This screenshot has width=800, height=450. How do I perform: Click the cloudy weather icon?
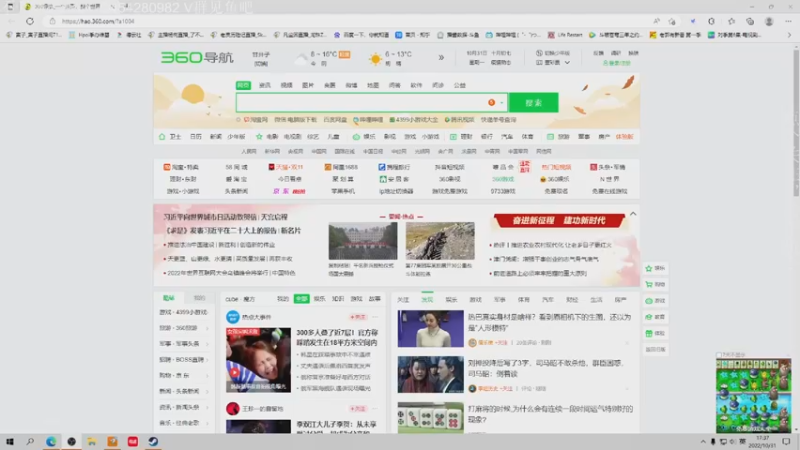[x=301, y=59]
